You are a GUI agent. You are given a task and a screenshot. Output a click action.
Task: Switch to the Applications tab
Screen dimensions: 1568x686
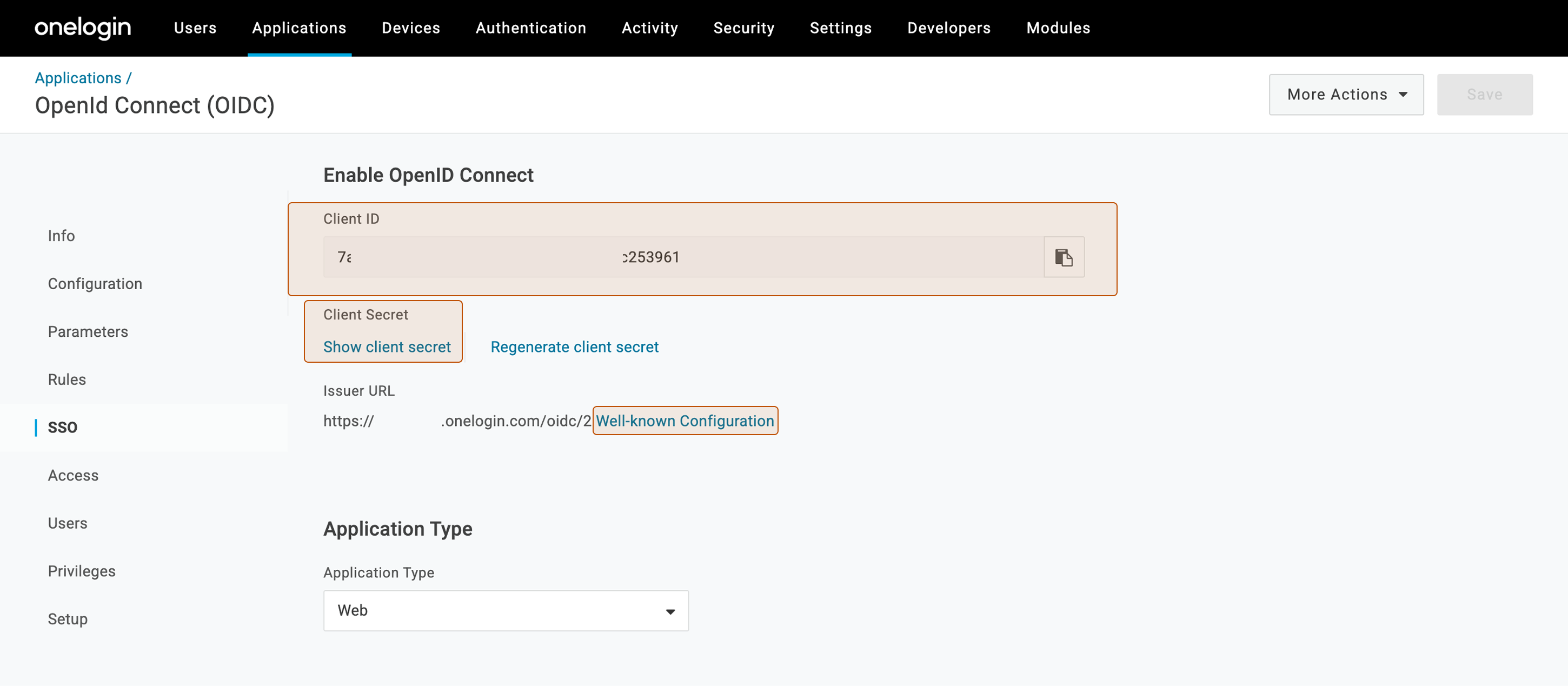click(299, 28)
